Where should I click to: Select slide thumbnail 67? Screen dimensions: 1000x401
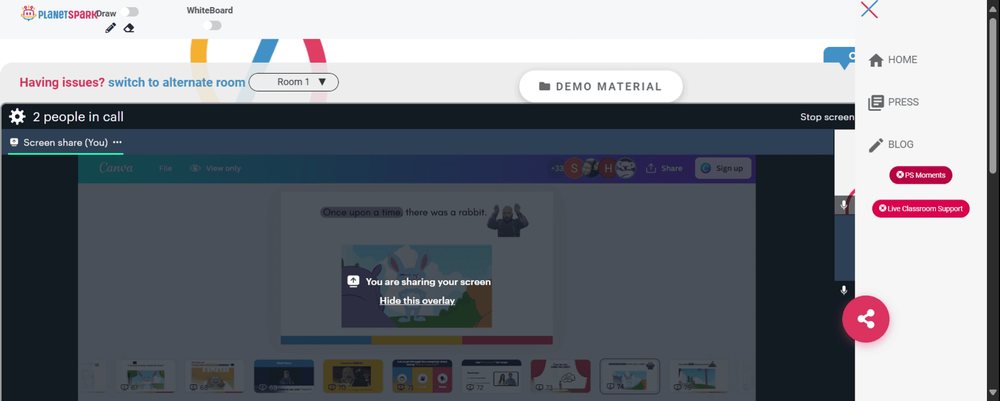pyautogui.click(x=145, y=376)
